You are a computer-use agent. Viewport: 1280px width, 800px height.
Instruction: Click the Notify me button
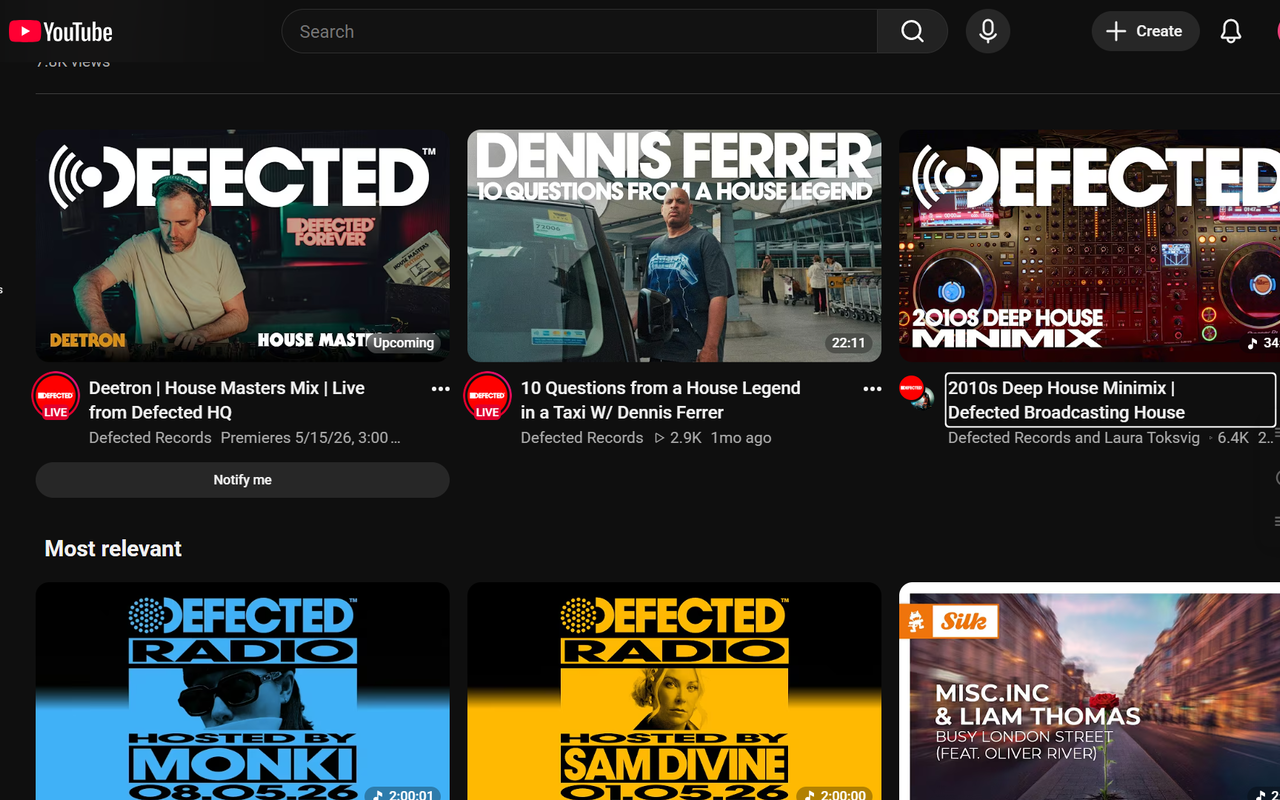pos(243,480)
